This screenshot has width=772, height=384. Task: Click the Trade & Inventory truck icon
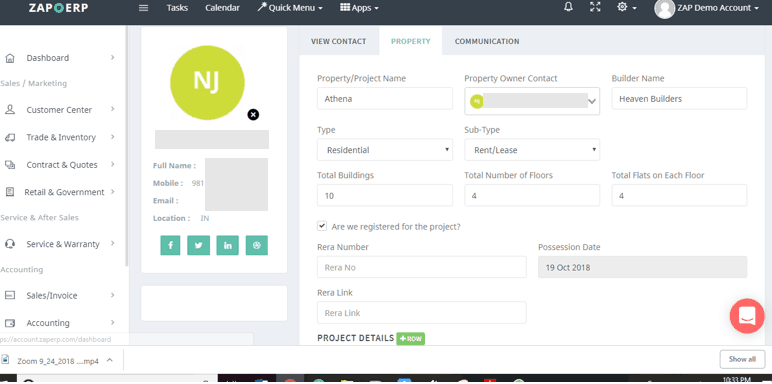coord(9,137)
